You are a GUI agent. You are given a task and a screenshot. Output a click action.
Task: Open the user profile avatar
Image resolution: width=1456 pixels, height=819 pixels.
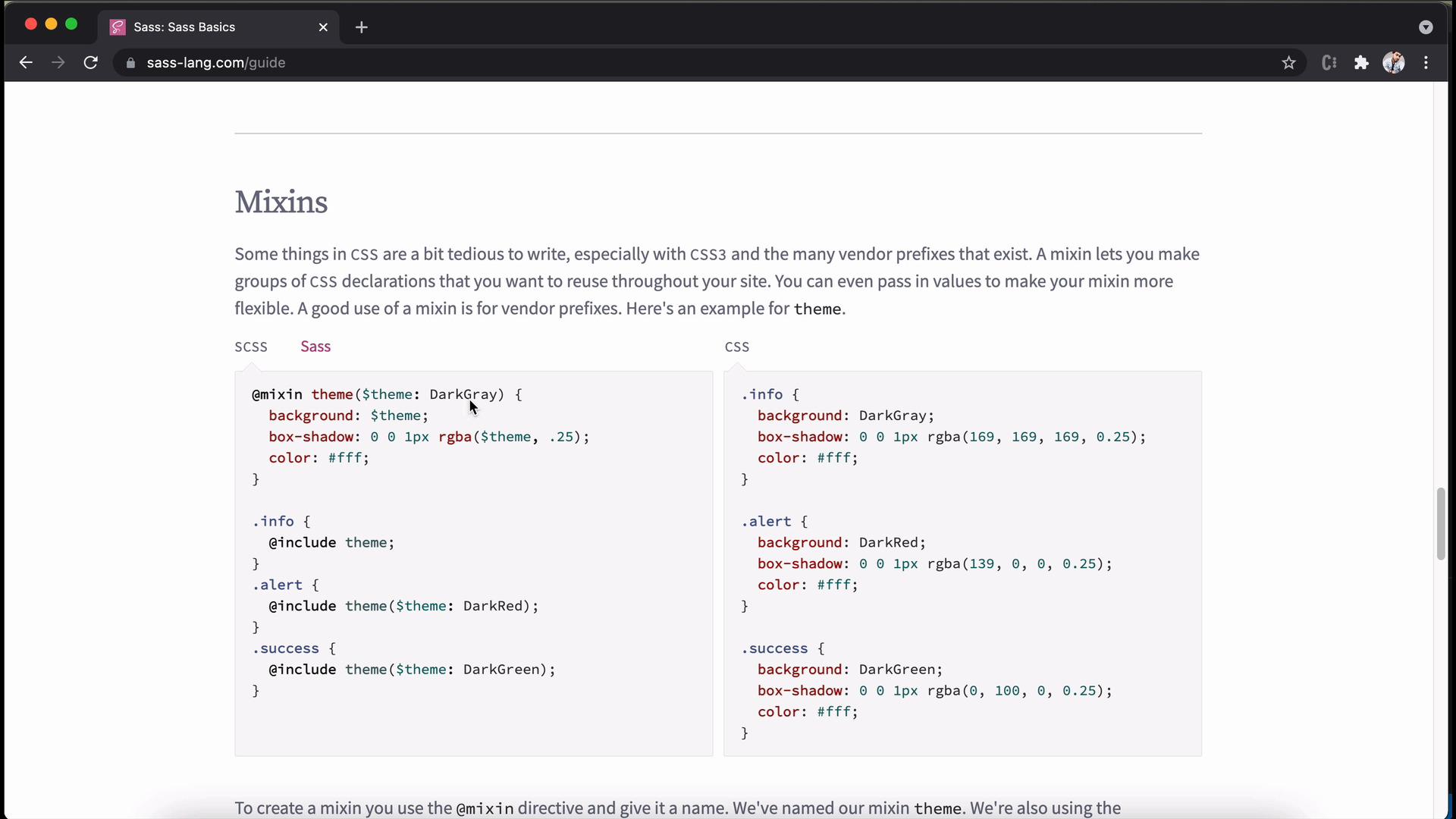(1393, 63)
